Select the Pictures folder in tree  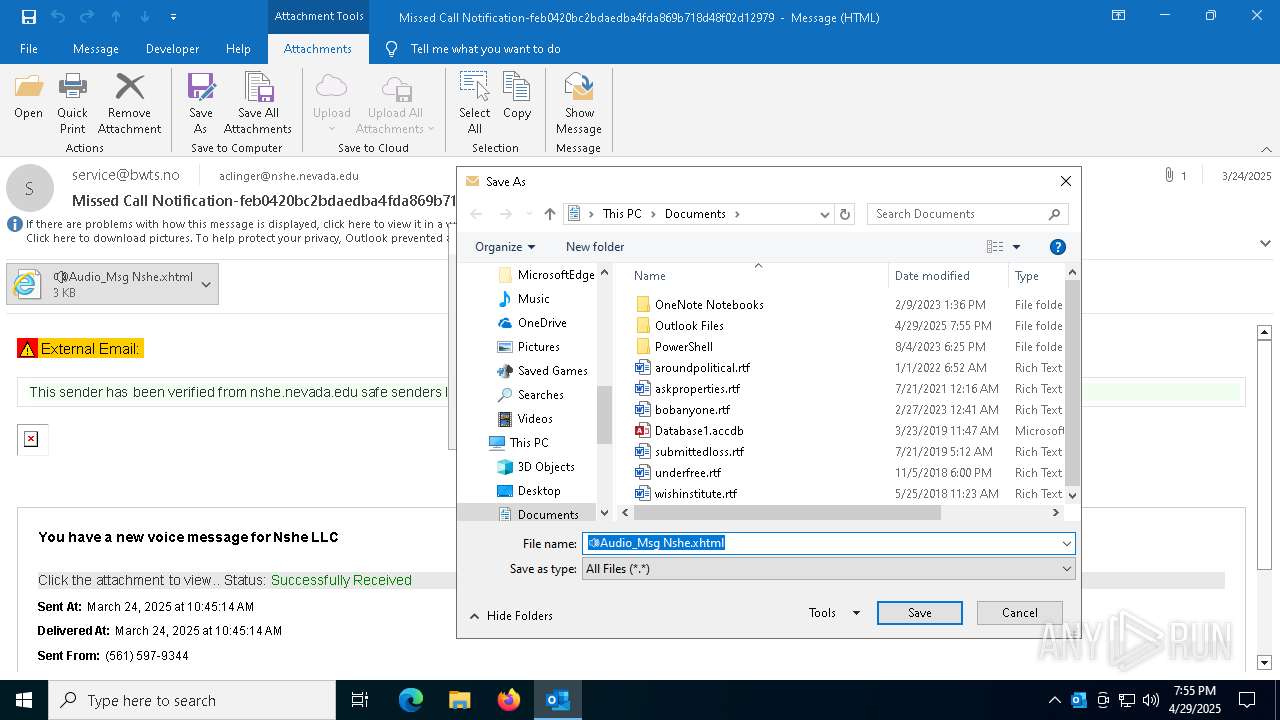[x=539, y=347]
